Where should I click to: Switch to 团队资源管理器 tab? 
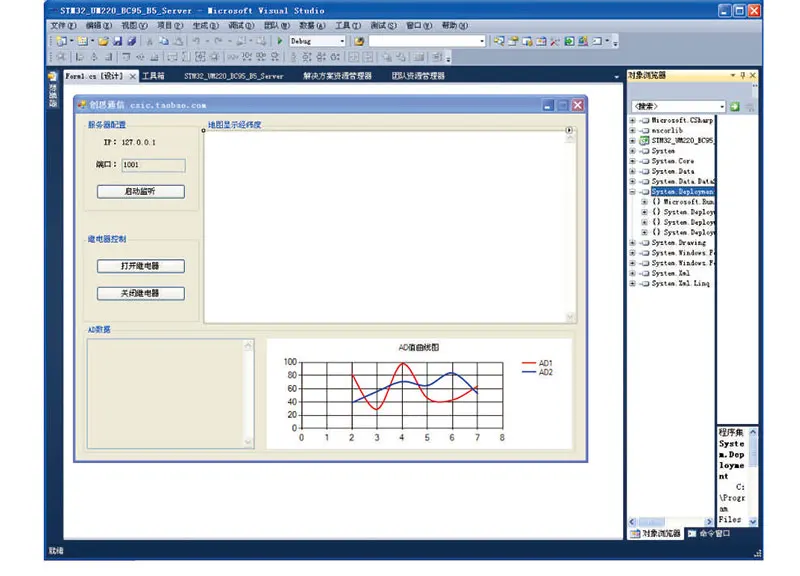tap(418, 76)
